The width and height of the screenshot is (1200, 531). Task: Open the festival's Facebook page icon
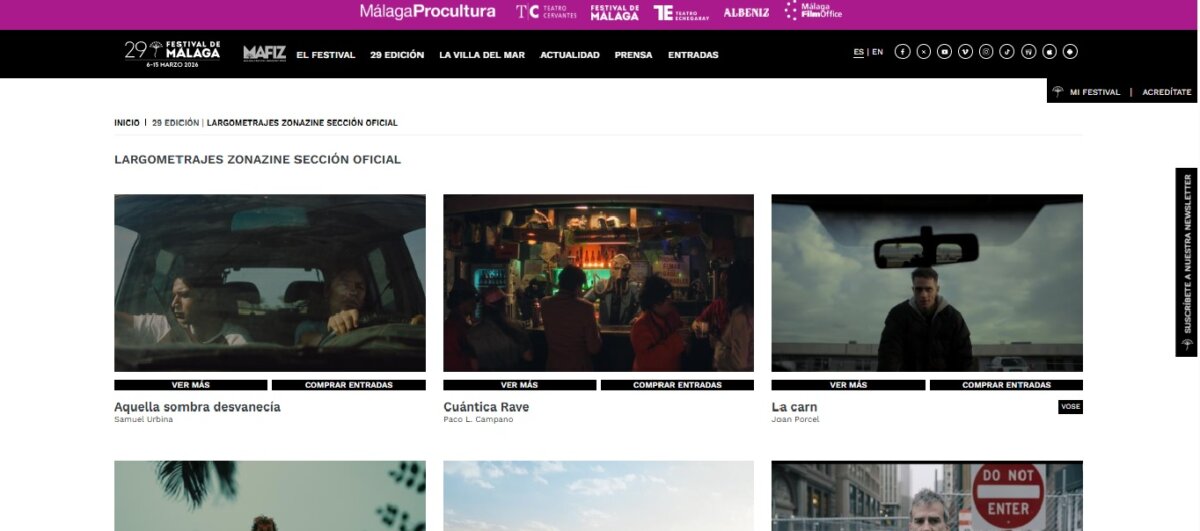coord(902,52)
